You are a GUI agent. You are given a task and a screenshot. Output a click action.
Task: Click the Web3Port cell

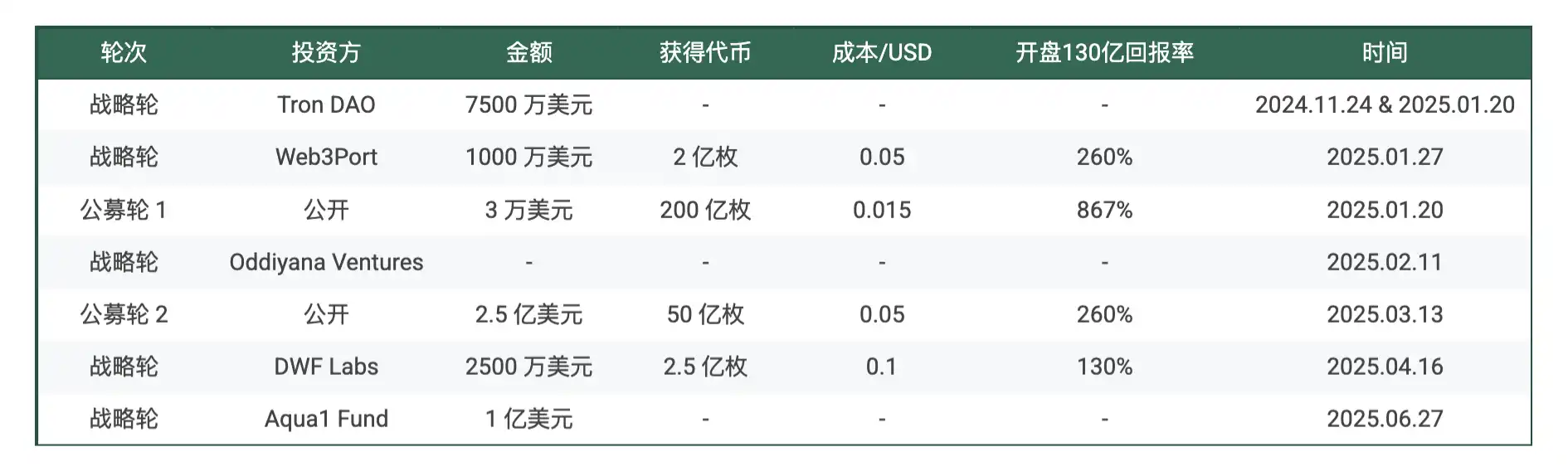[326, 158]
